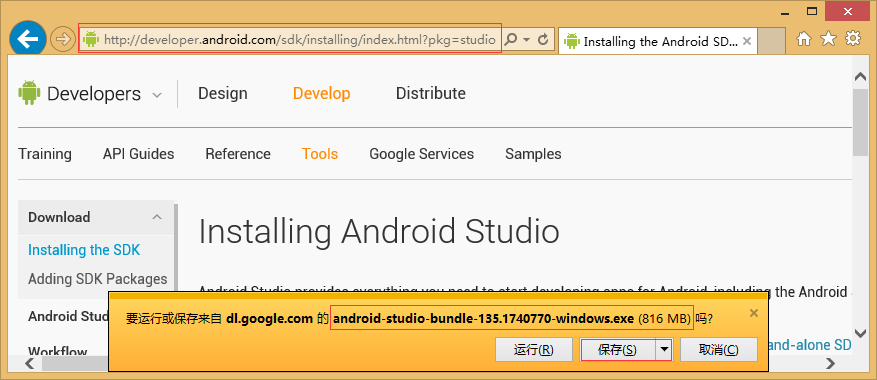Open a new blank tab

pos(771,41)
